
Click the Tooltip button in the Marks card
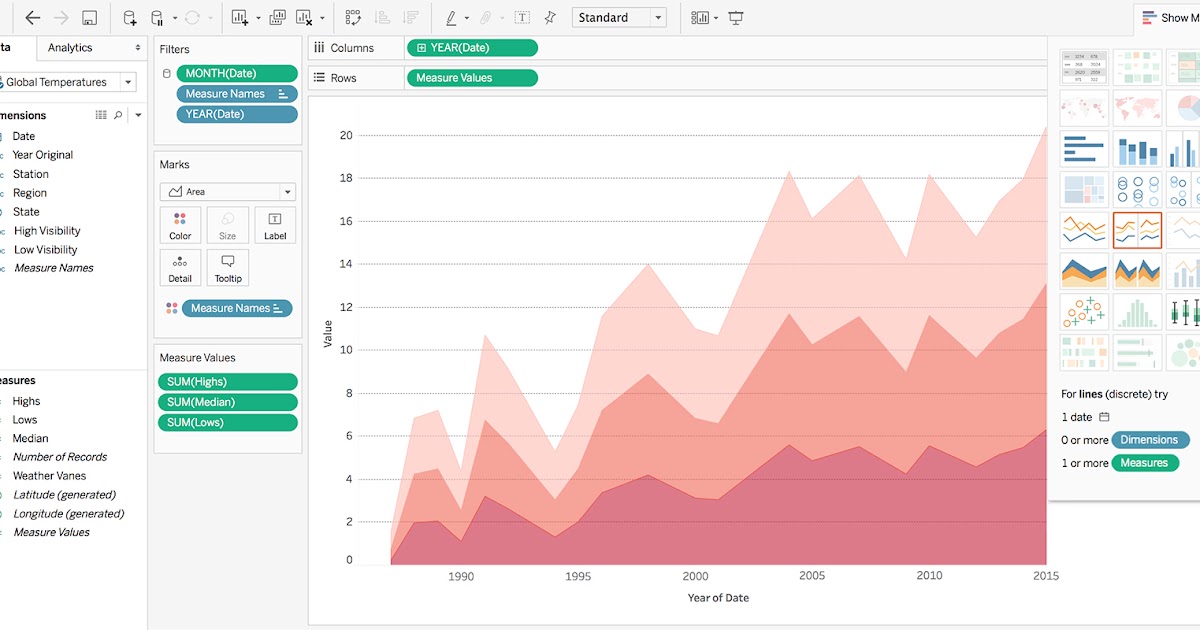(227, 267)
